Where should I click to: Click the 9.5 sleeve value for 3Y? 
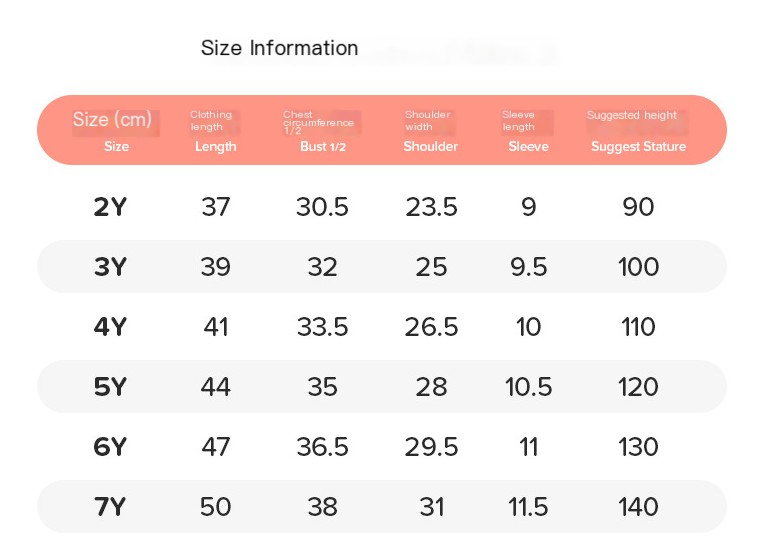click(x=529, y=267)
